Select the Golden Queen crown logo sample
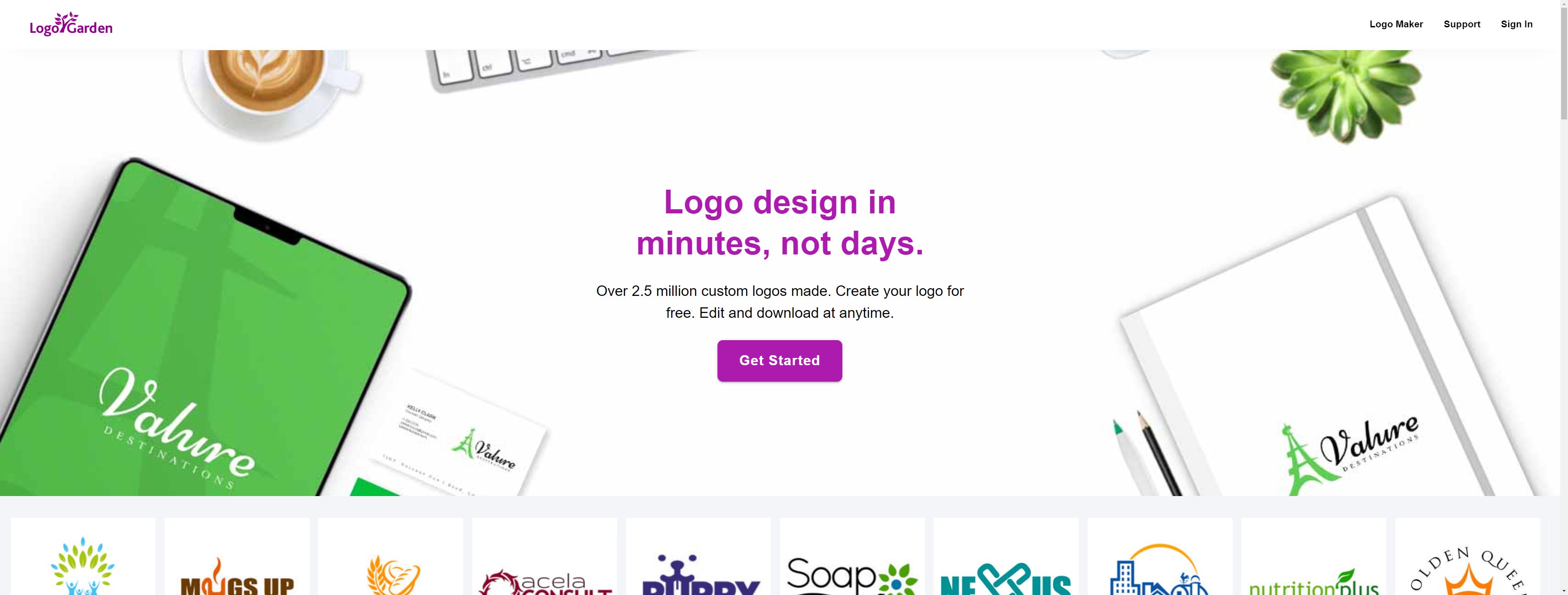Image resolution: width=1568 pixels, height=595 pixels. coord(1468,557)
